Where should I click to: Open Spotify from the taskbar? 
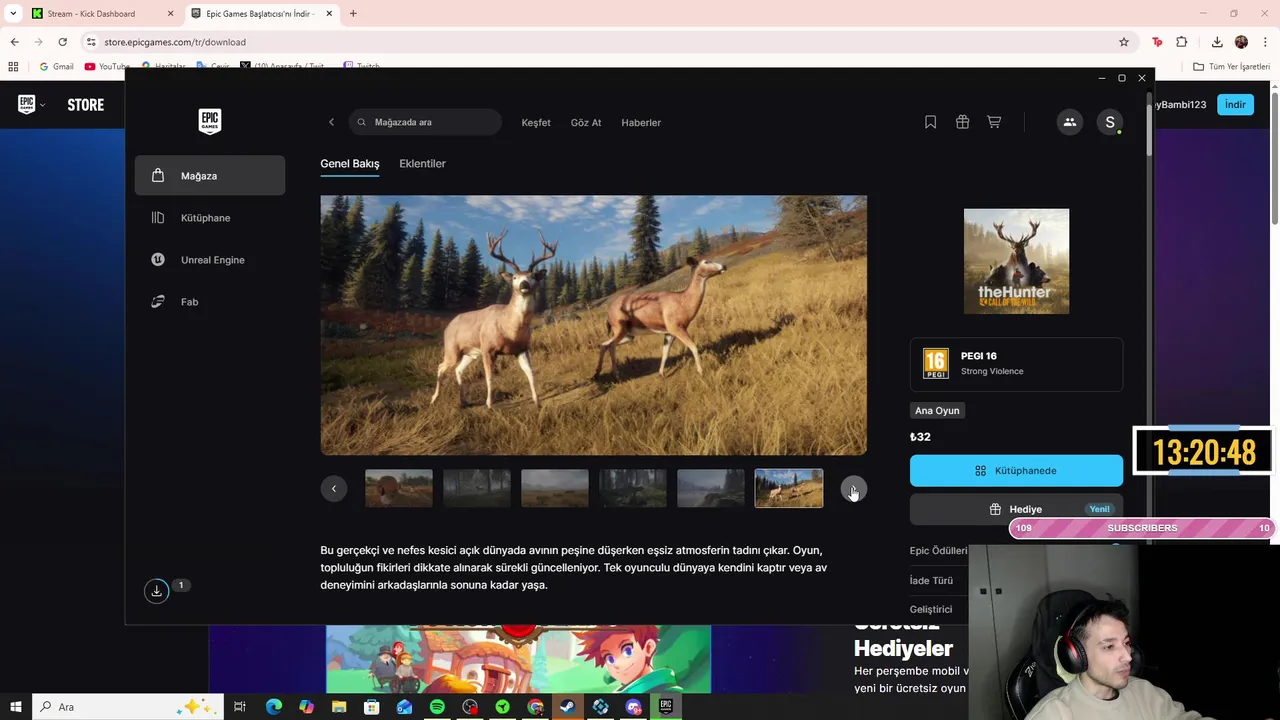[x=437, y=707]
